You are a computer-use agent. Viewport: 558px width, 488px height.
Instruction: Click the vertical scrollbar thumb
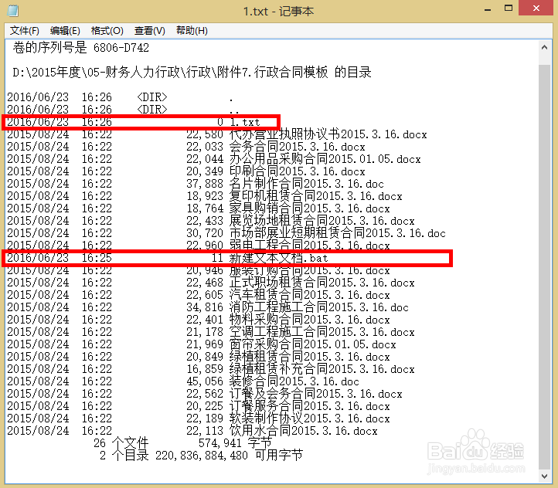point(544,267)
